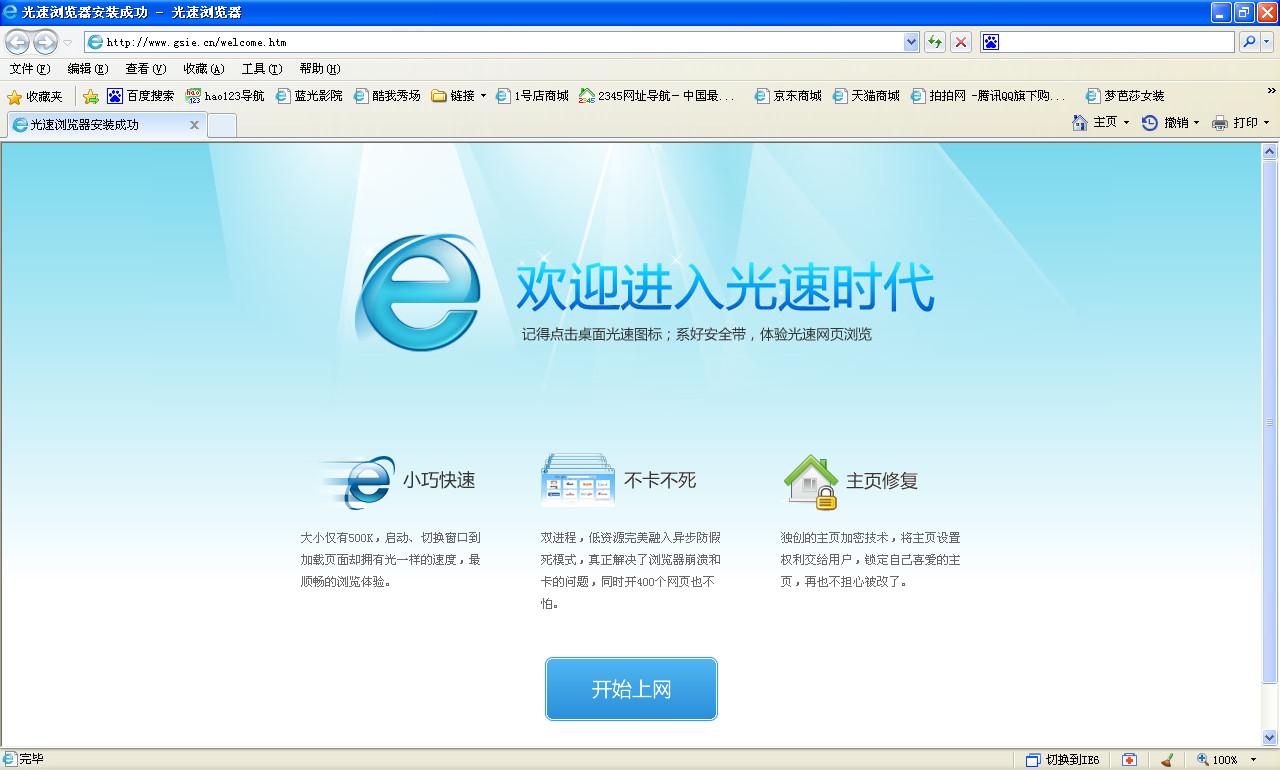
Task: Open the 百度搜索 bookmark
Action: [x=141, y=96]
